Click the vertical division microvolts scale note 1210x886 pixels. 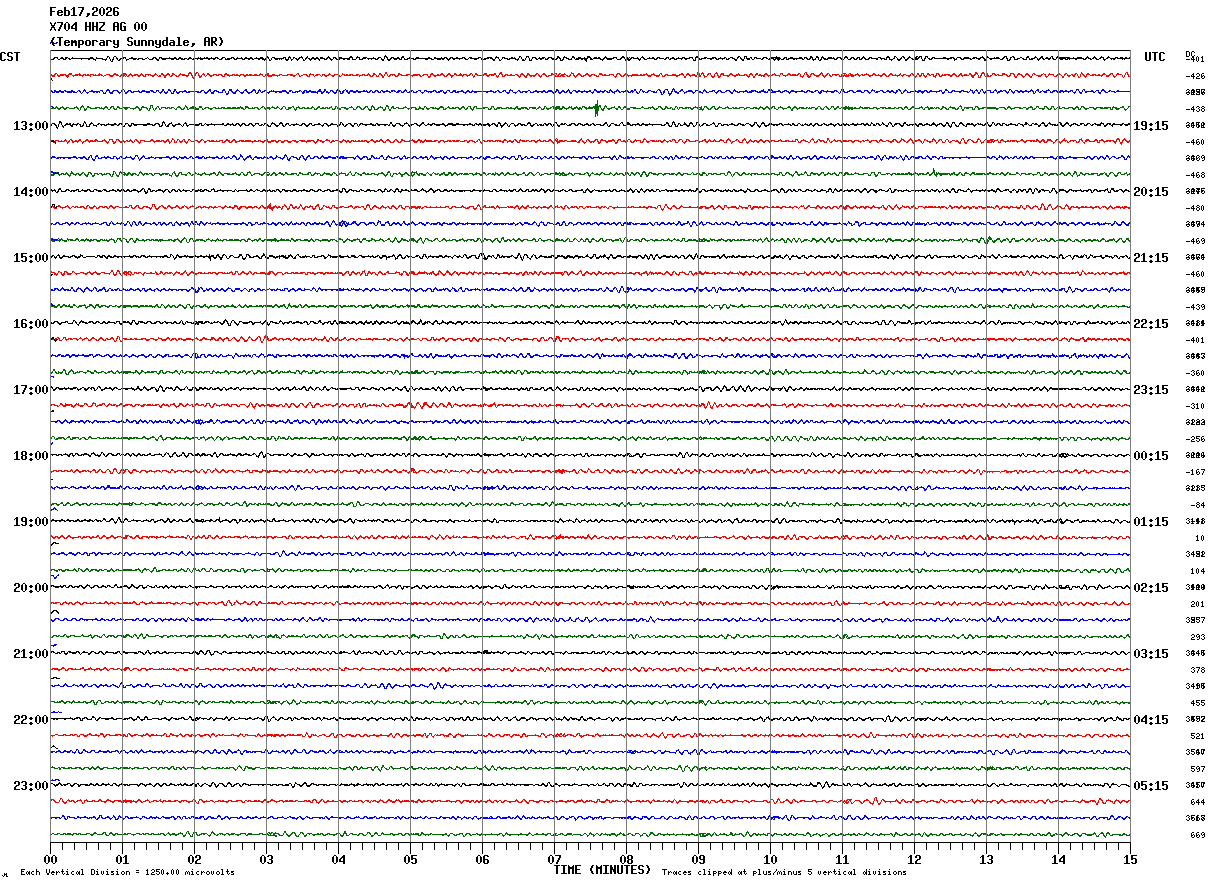tap(127, 873)
